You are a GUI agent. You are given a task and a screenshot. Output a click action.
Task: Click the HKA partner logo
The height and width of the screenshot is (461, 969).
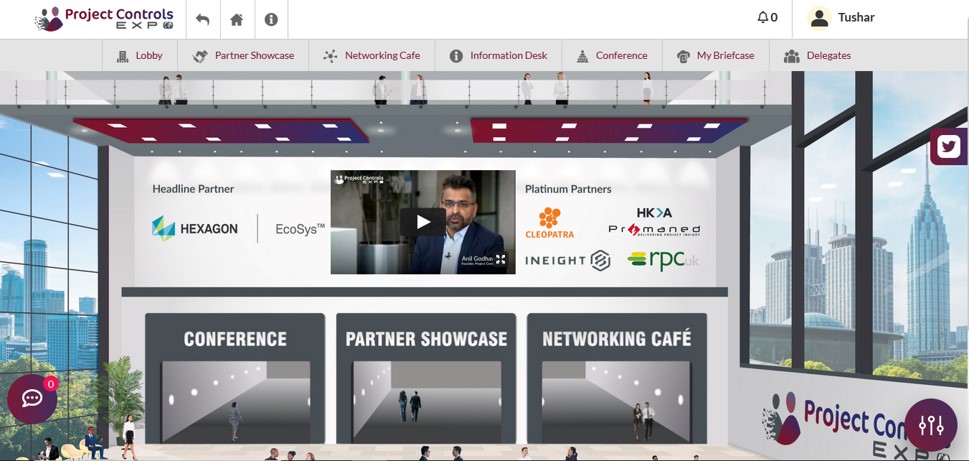tap(654, 213)
